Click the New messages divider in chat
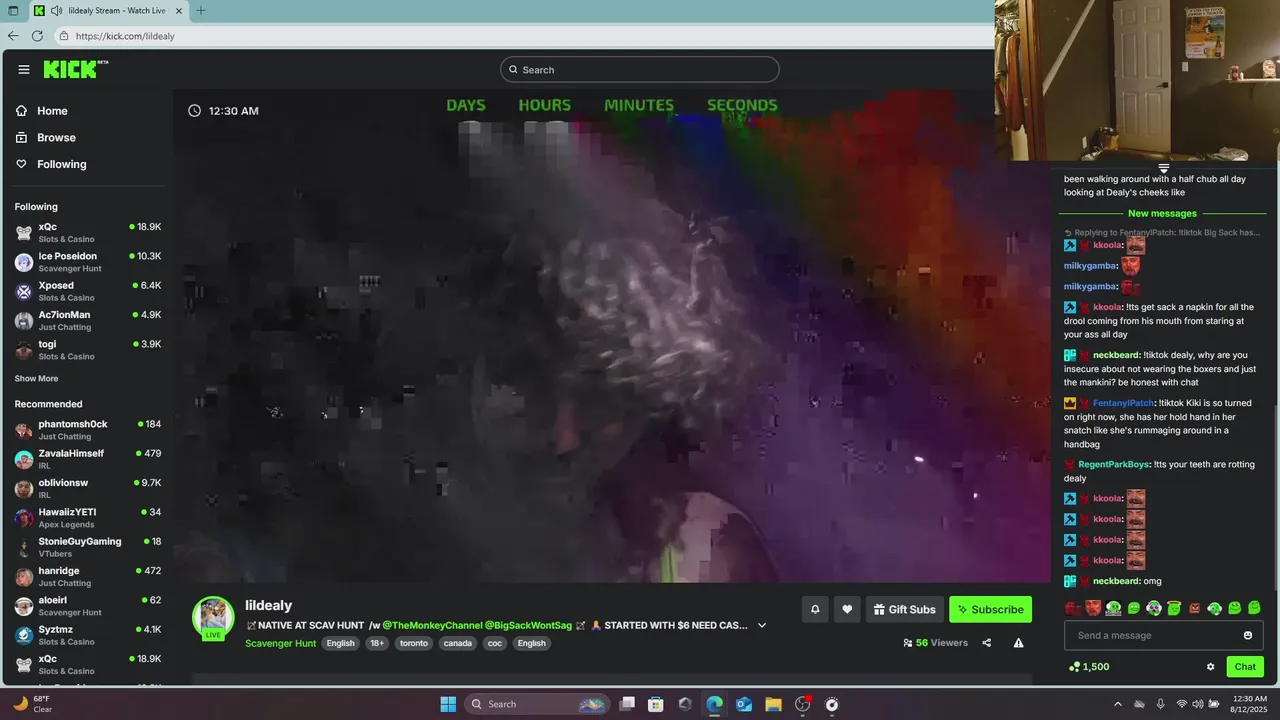This screenshot has height=720, width=1280. (1162, 213)
